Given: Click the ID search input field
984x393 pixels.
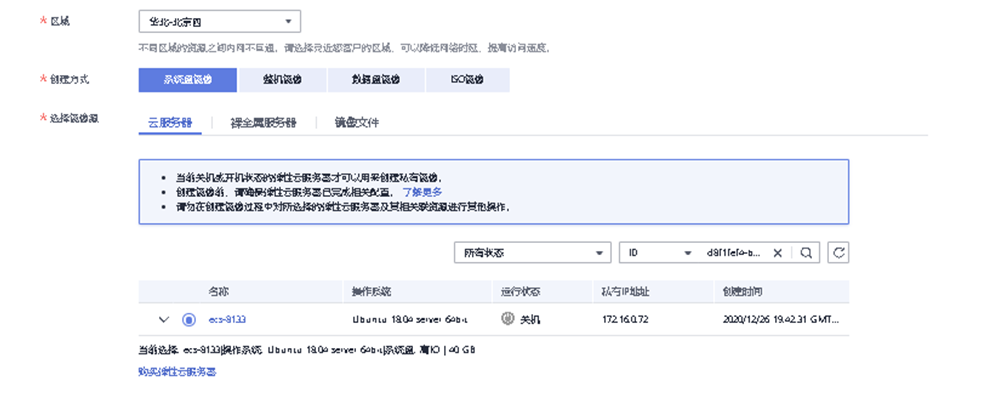Looking at the screenshot, I should tap(734, 252).
